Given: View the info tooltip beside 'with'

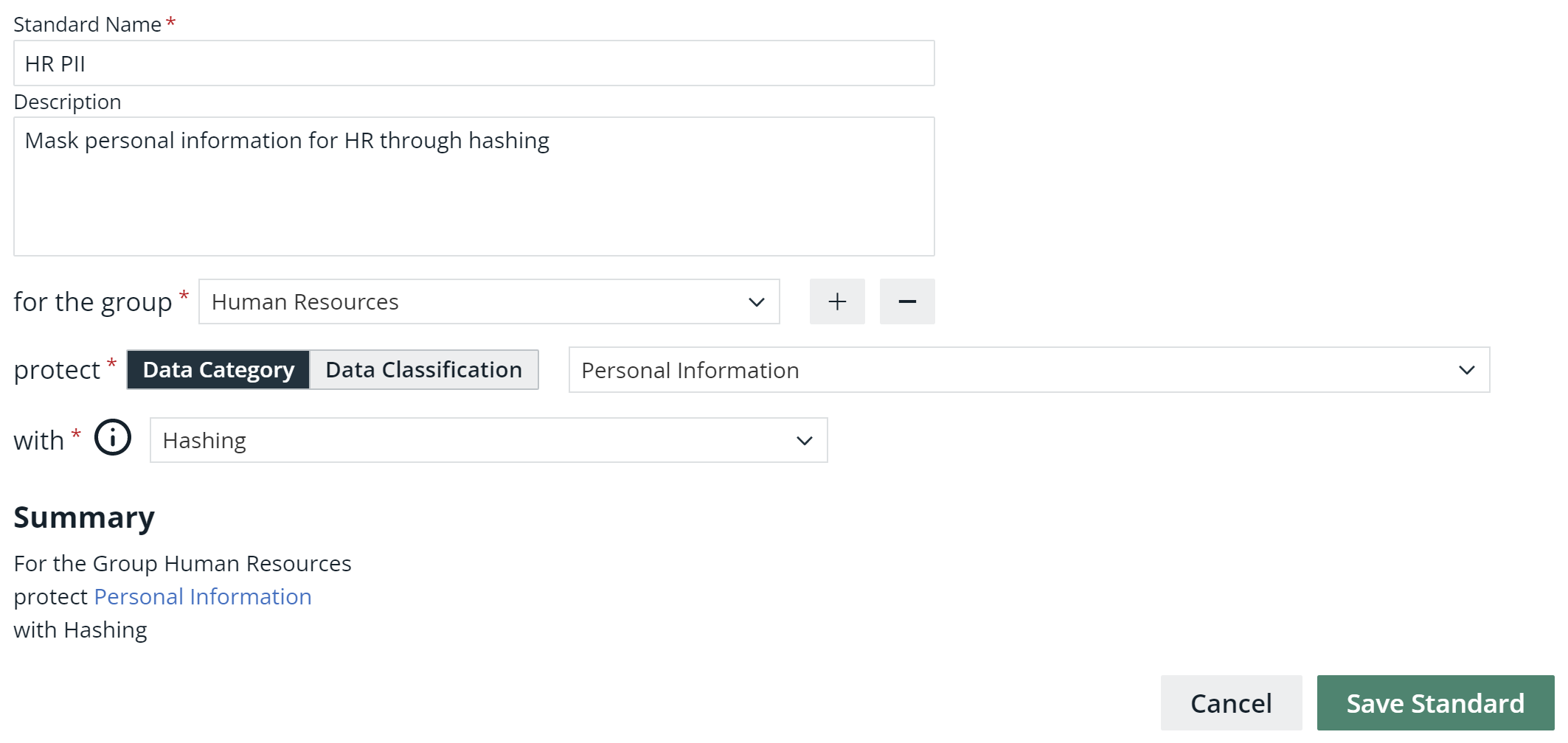Looking at the screenshot, I should [112, 439].
